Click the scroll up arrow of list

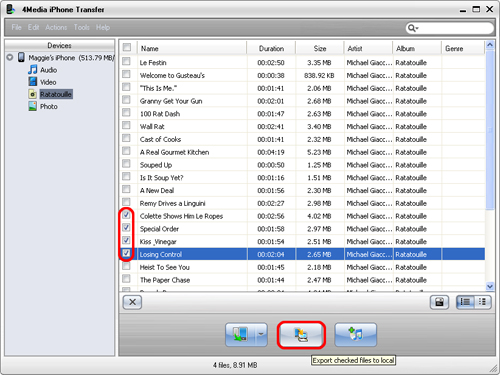490,45
